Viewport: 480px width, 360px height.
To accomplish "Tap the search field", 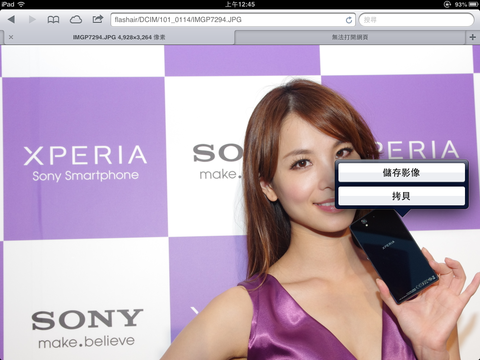I will pyautogui.click(x=416, y=20).
